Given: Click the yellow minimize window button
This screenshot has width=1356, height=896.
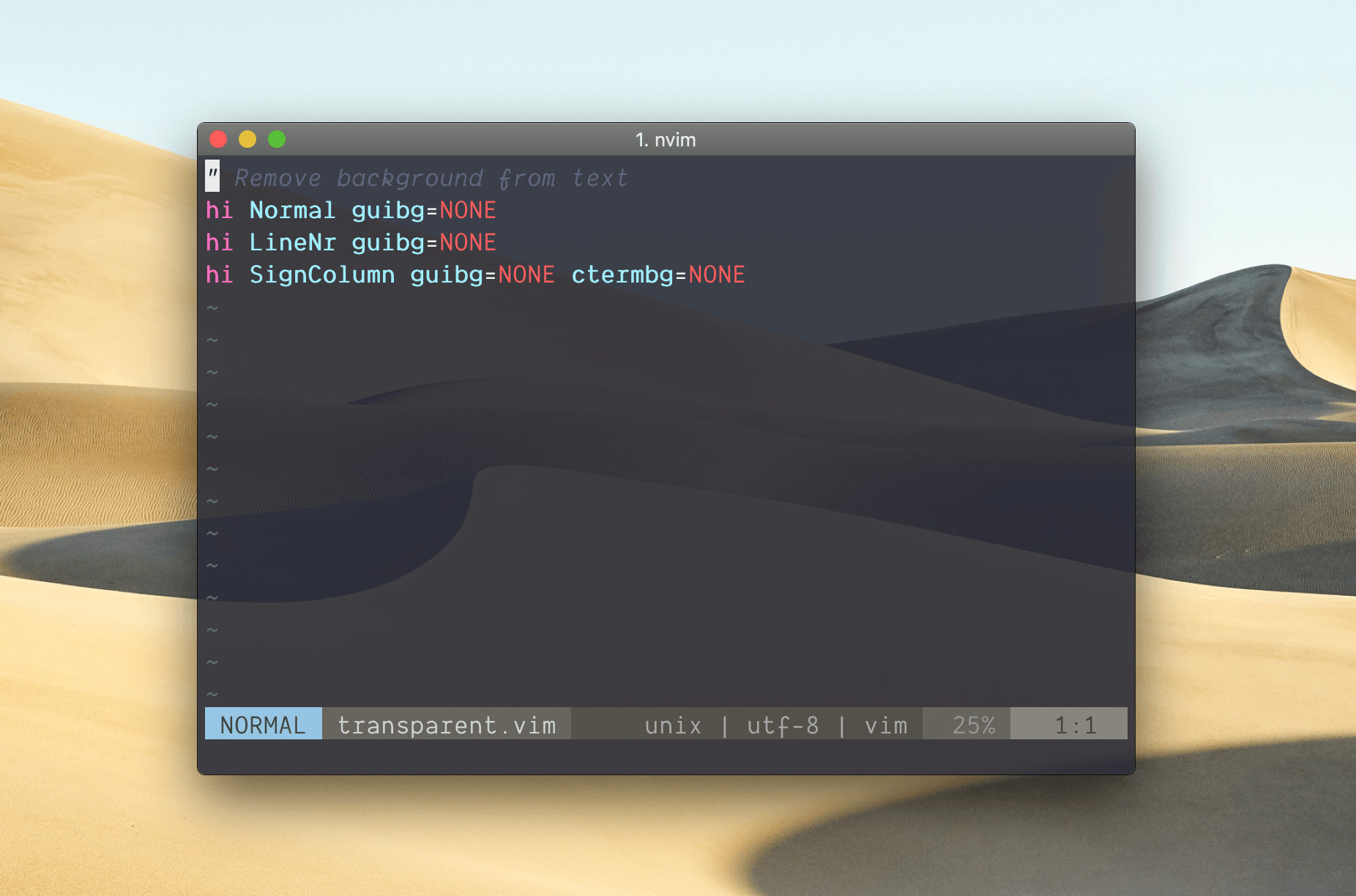Looking at the screenshot, I should (247, 139).
